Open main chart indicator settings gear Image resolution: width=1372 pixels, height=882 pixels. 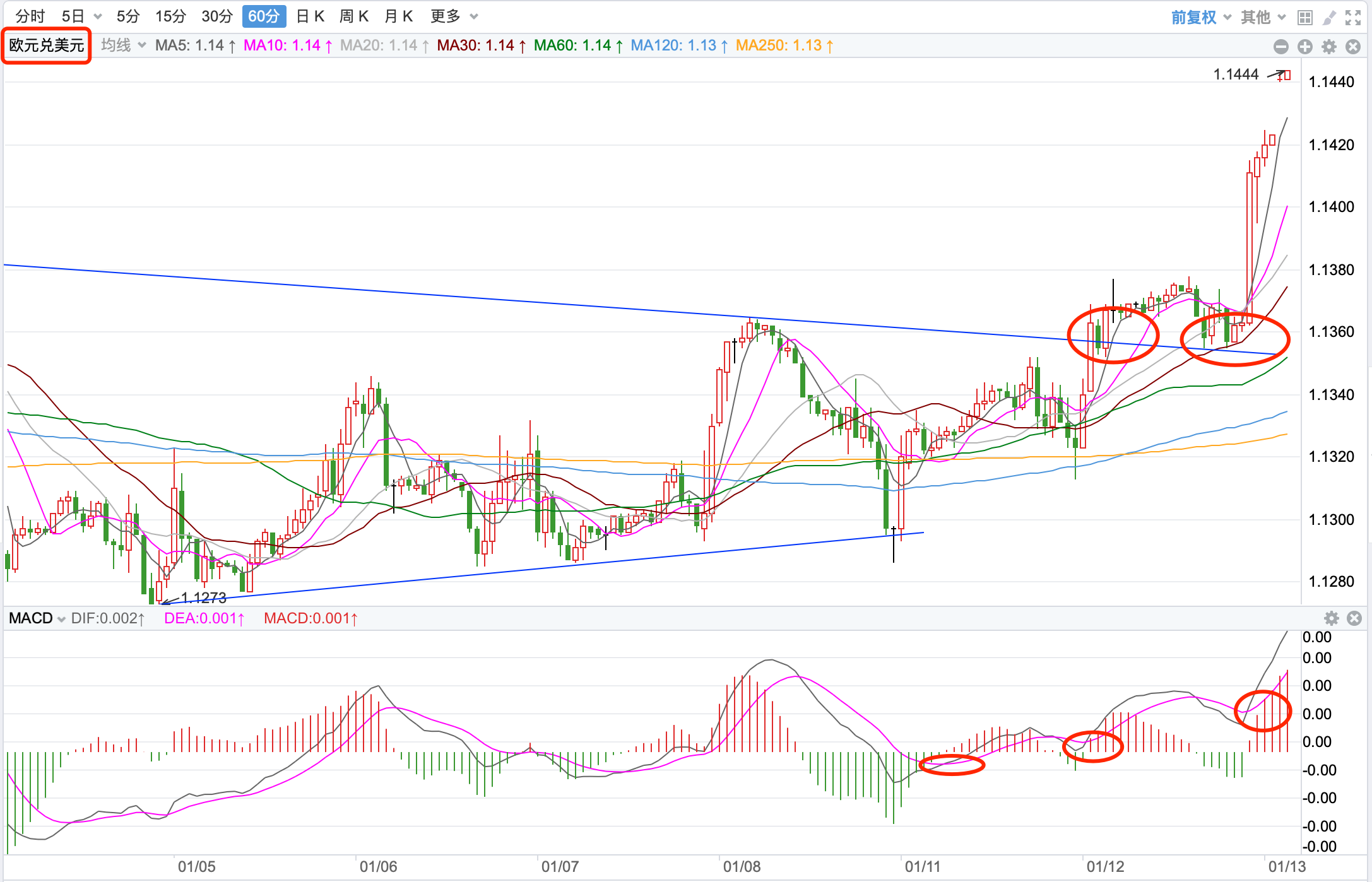click(x=1329, y=47)
